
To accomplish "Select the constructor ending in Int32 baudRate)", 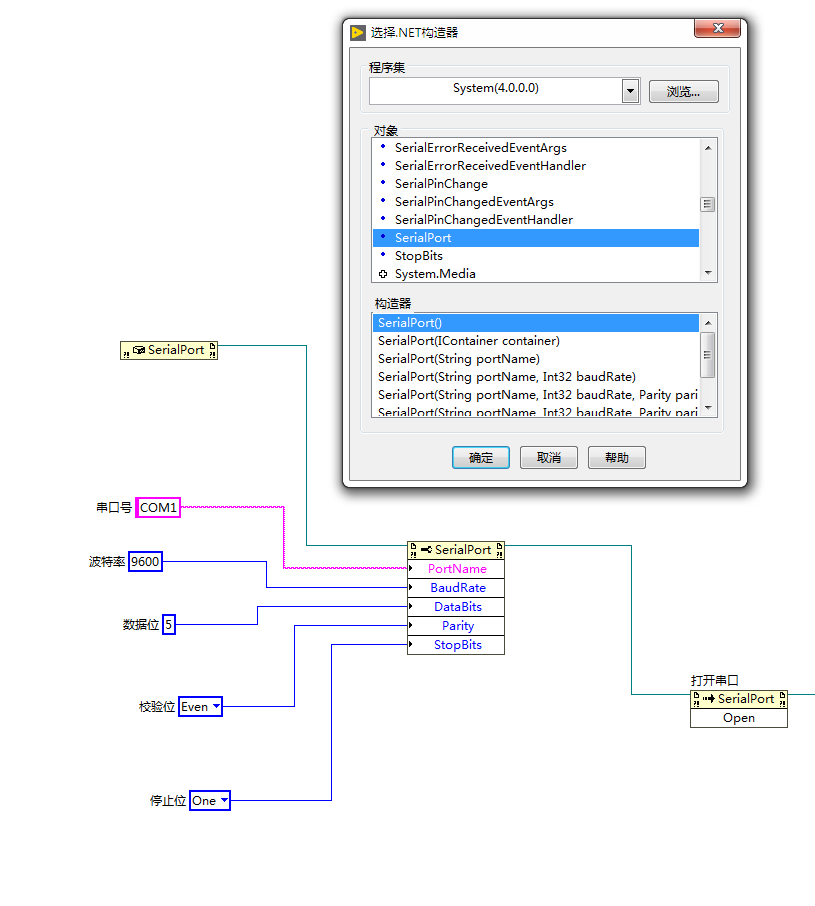I will coord(536,377).
